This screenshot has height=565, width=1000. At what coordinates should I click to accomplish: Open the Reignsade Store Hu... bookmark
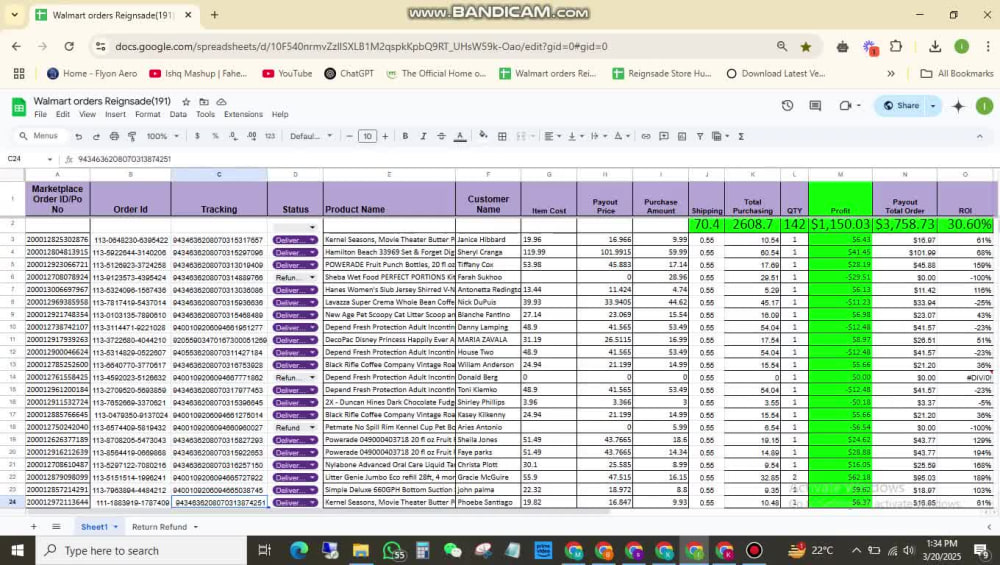coord(661,73)
